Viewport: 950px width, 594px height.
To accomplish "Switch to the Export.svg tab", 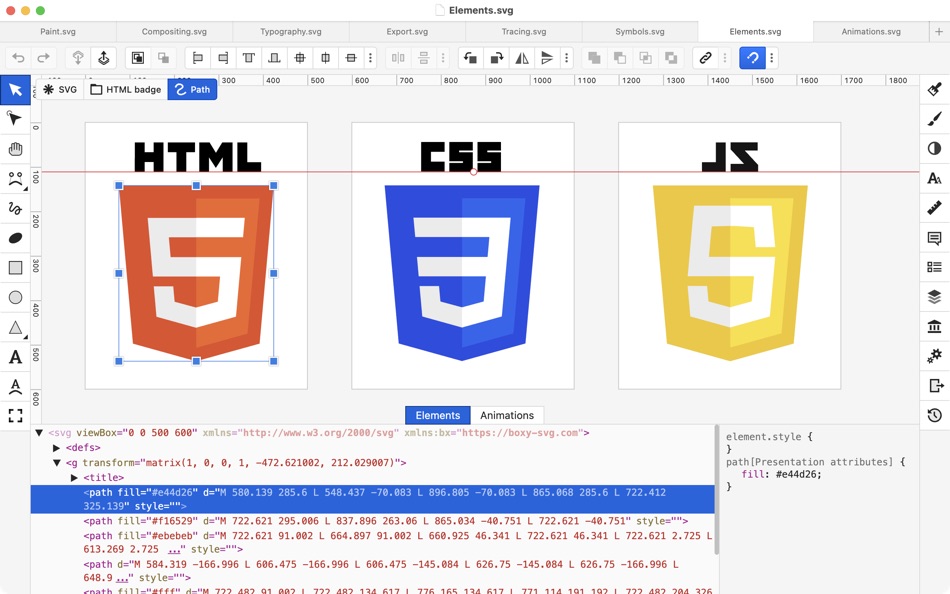I will 407,32.
